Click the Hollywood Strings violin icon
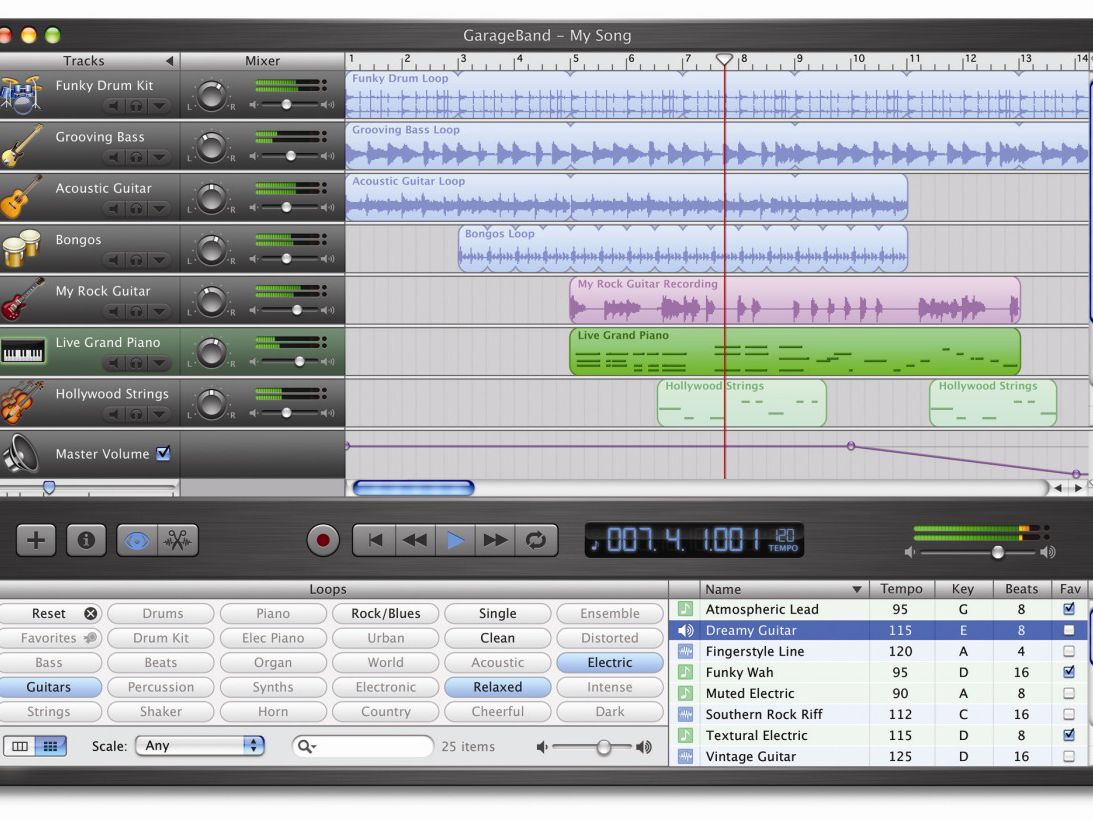Viewport: 1093px width, 820px height. 21,403
